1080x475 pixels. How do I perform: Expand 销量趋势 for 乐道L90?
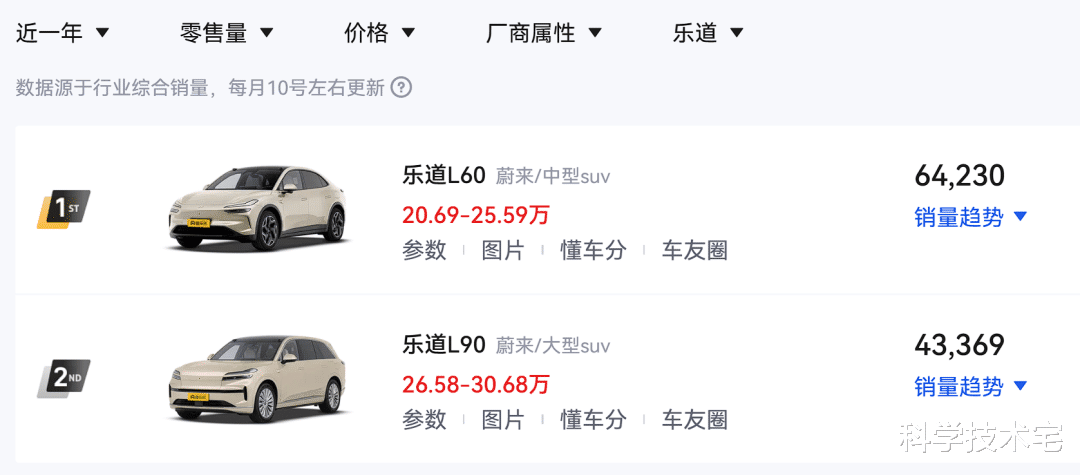[970, 386]
